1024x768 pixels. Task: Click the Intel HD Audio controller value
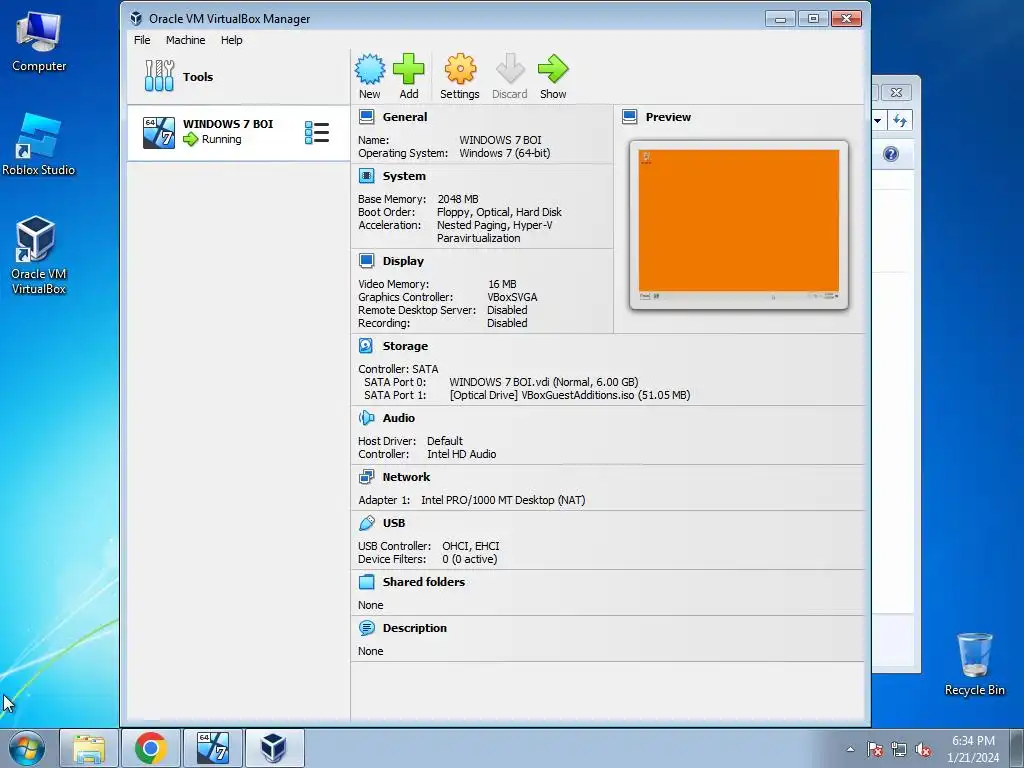coord(462,455)
